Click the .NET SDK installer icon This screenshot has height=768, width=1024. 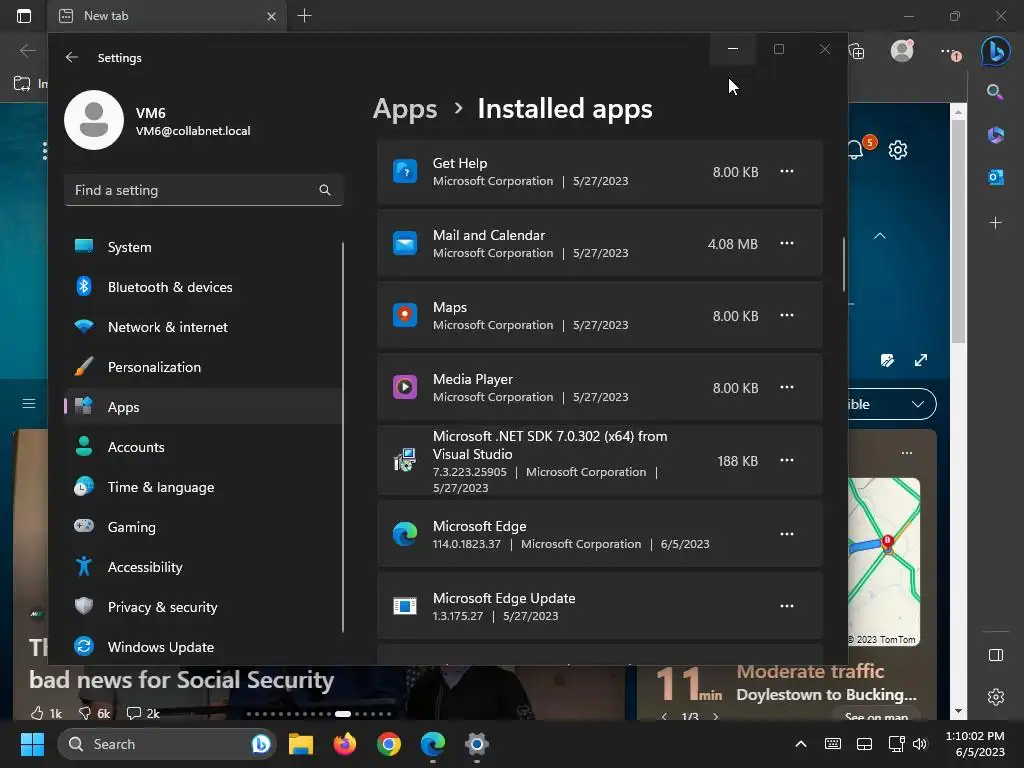point(405,460)
